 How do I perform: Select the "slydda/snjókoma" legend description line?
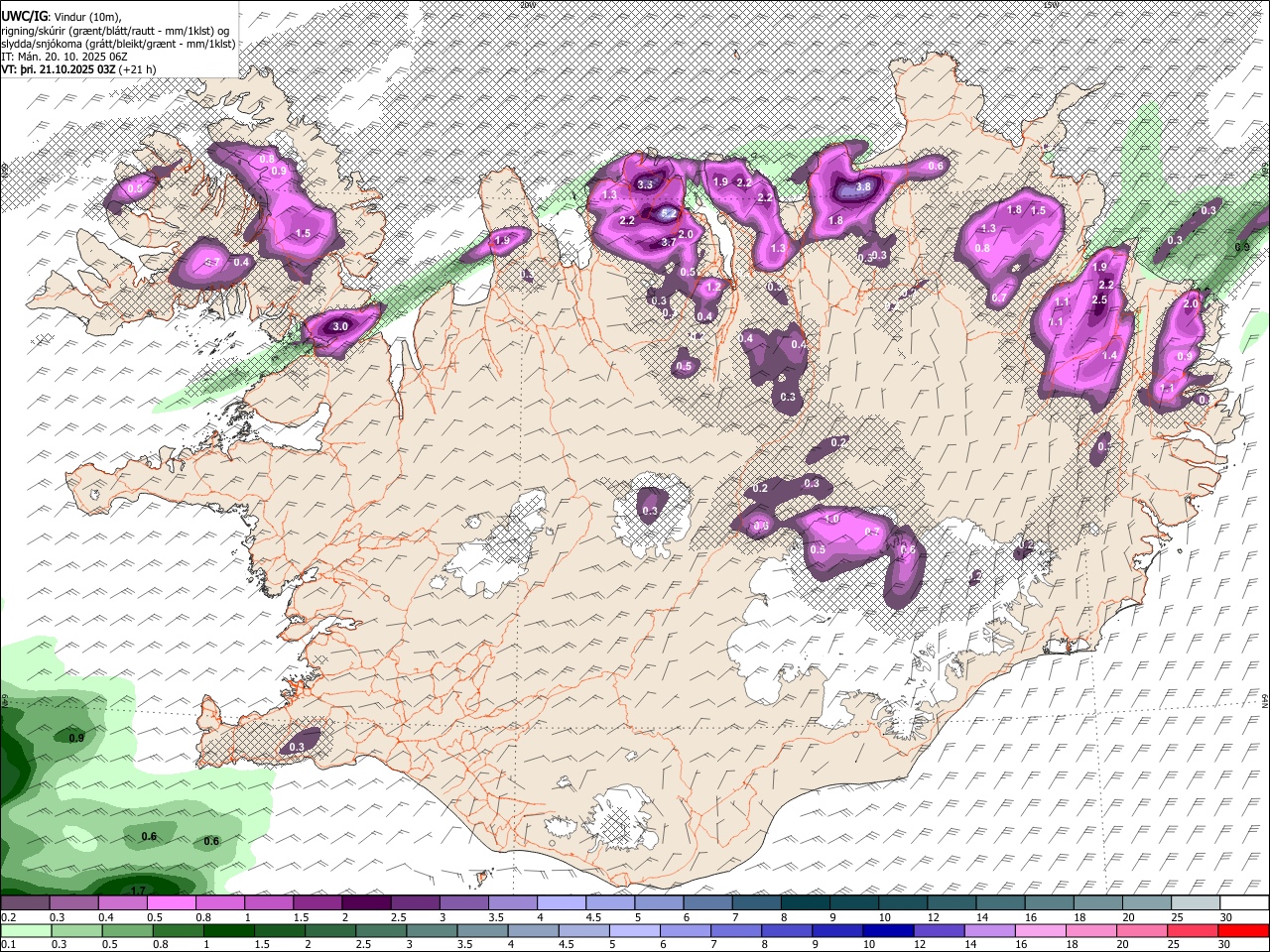pos(118,45)
